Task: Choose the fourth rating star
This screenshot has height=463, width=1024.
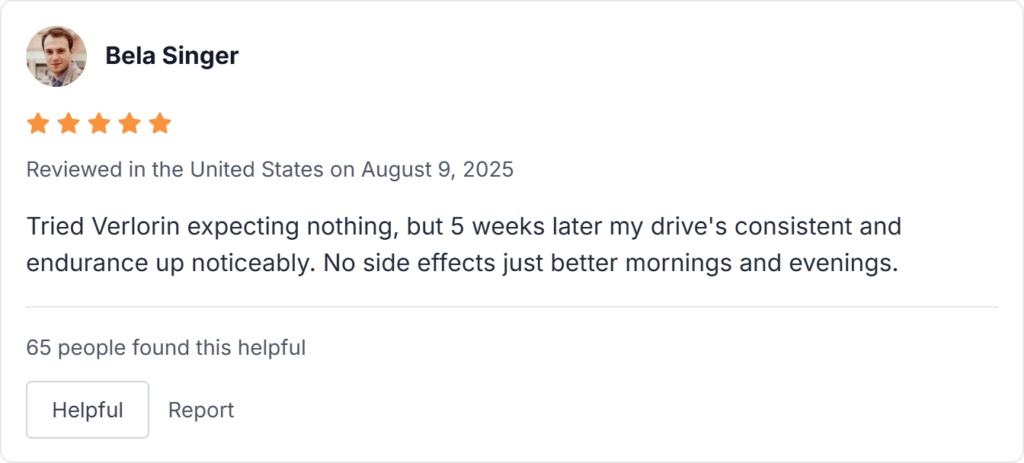Action: [129, 124]
